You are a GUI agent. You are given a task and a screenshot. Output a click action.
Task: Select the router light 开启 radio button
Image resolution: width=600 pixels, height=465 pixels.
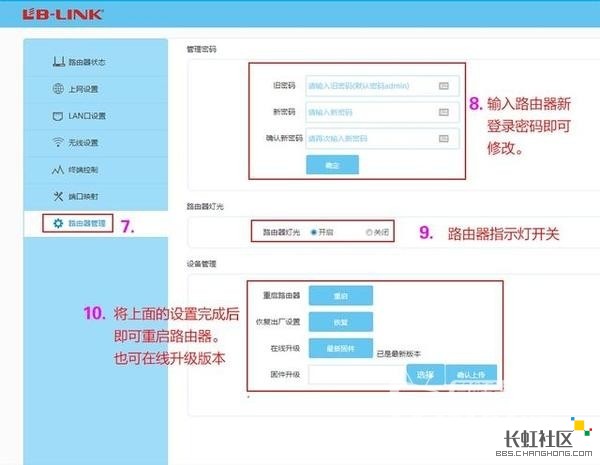click(x=314, y=232)
